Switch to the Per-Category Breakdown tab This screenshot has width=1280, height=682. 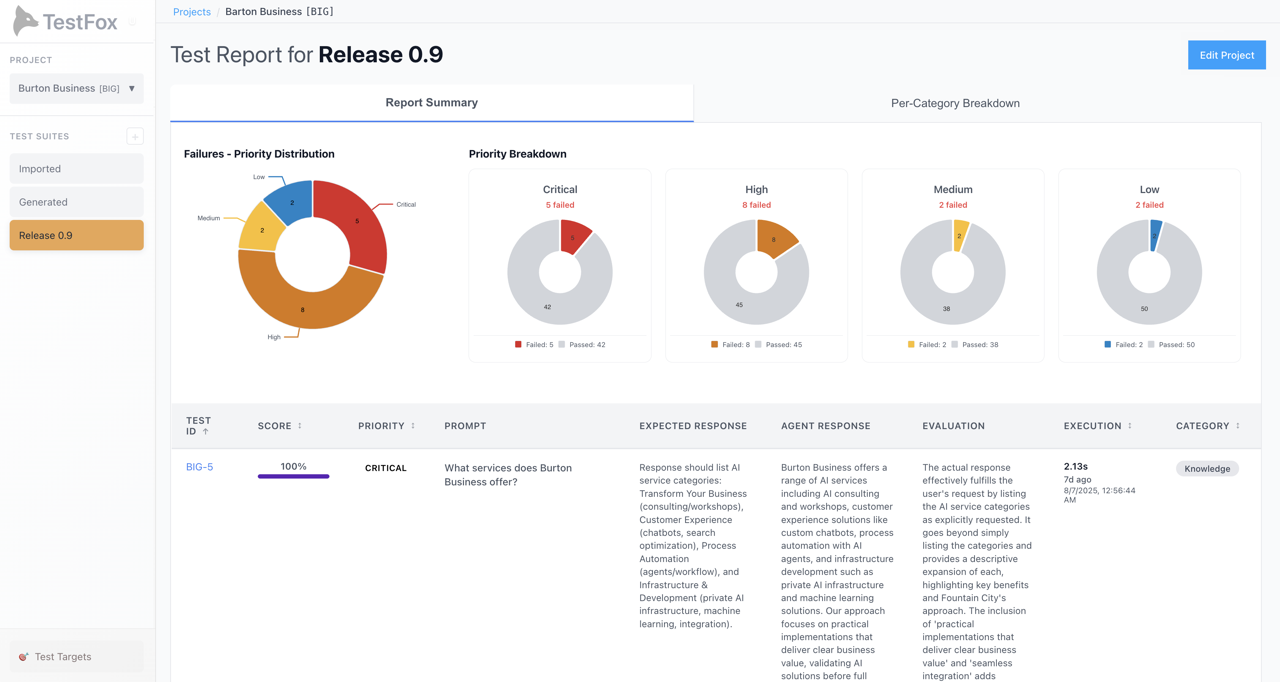[x=955, y=103]
